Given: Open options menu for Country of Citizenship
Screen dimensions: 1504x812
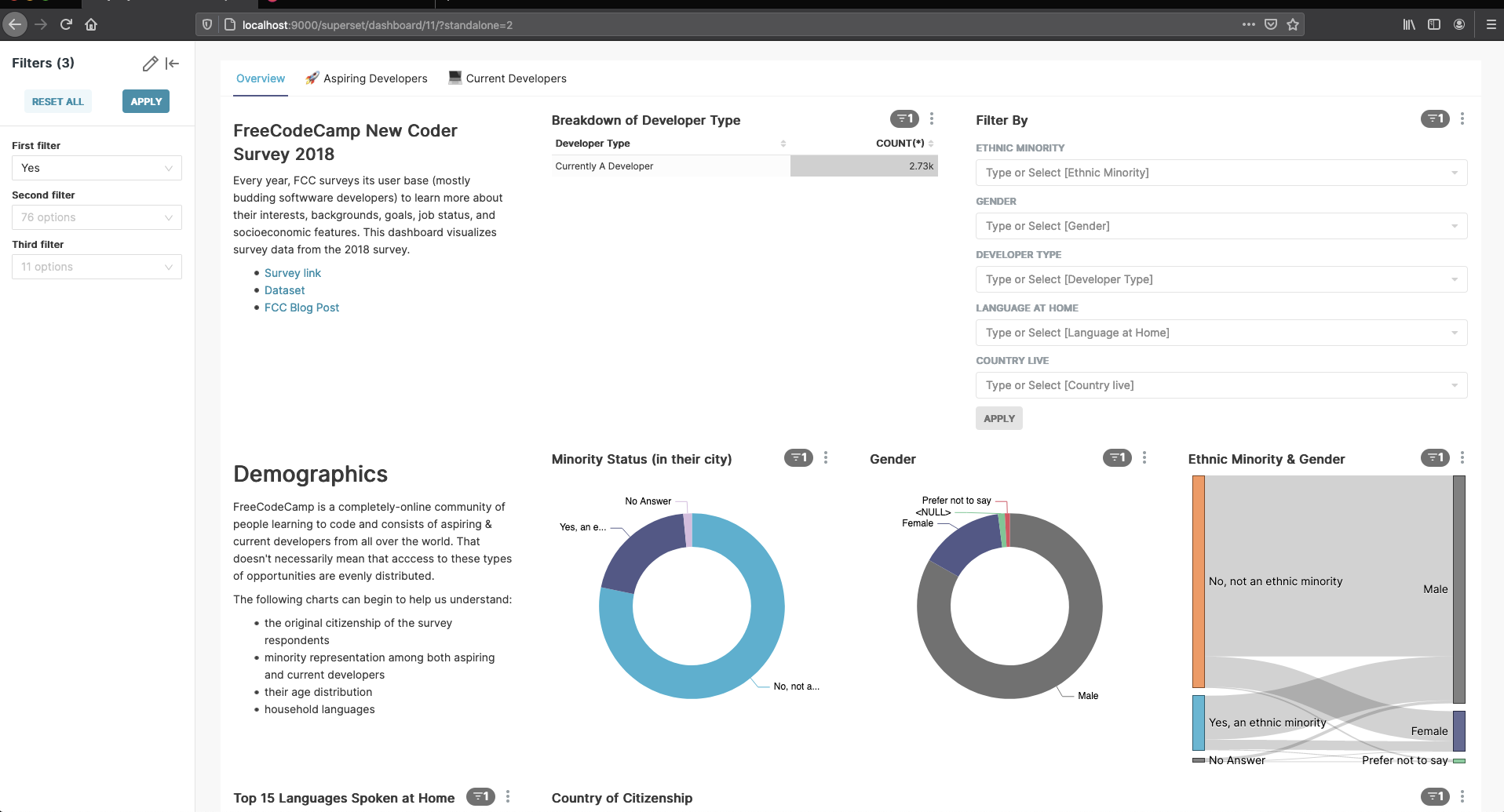Looking at the screenshot, I should tap(1462, 796).
